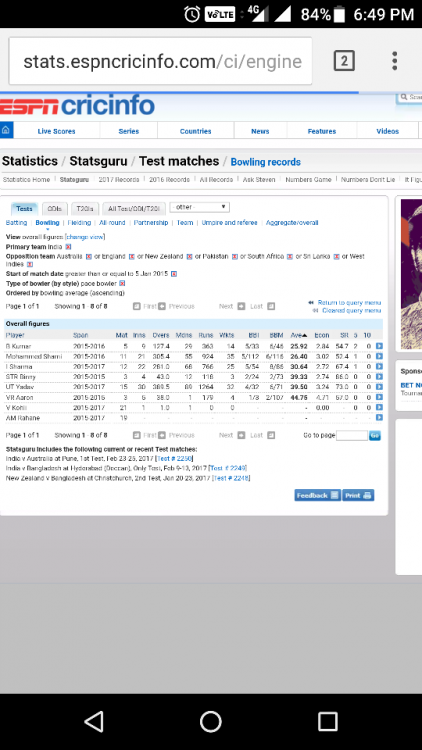422x750 pixels.
Task: Open UT Yadav's row detail arrow icon
Action: [x=379, y=386]
